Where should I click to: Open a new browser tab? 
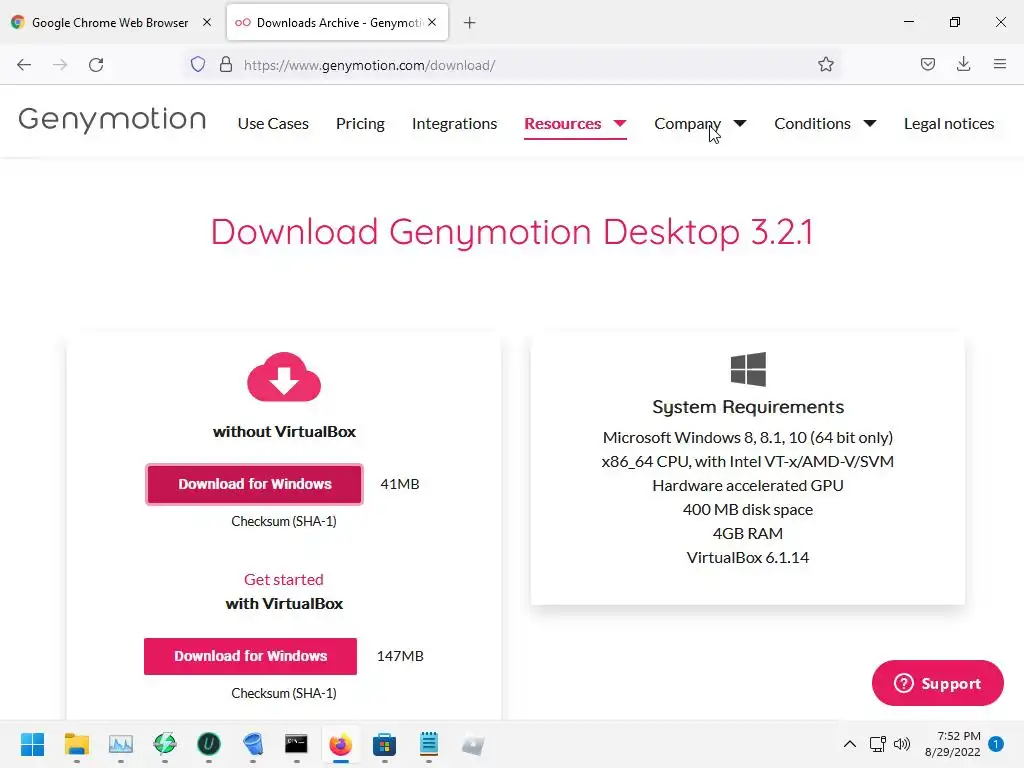(470, 23)
